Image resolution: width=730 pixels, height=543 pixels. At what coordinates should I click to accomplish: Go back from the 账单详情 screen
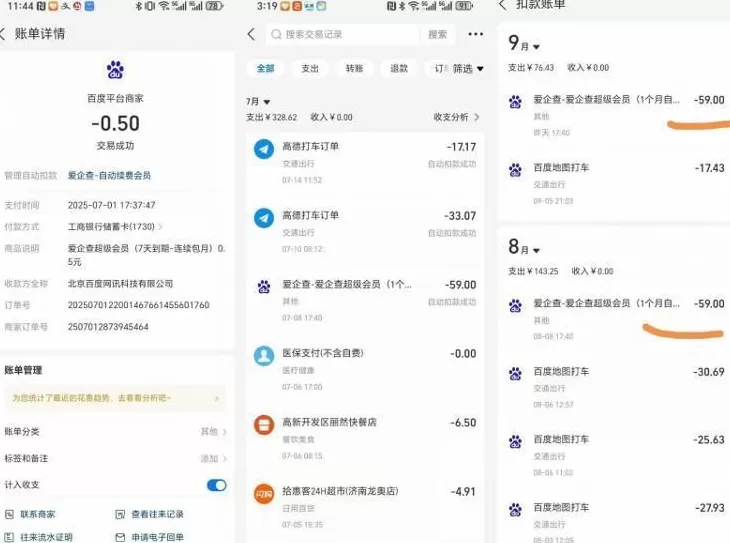tap(3, 34)
